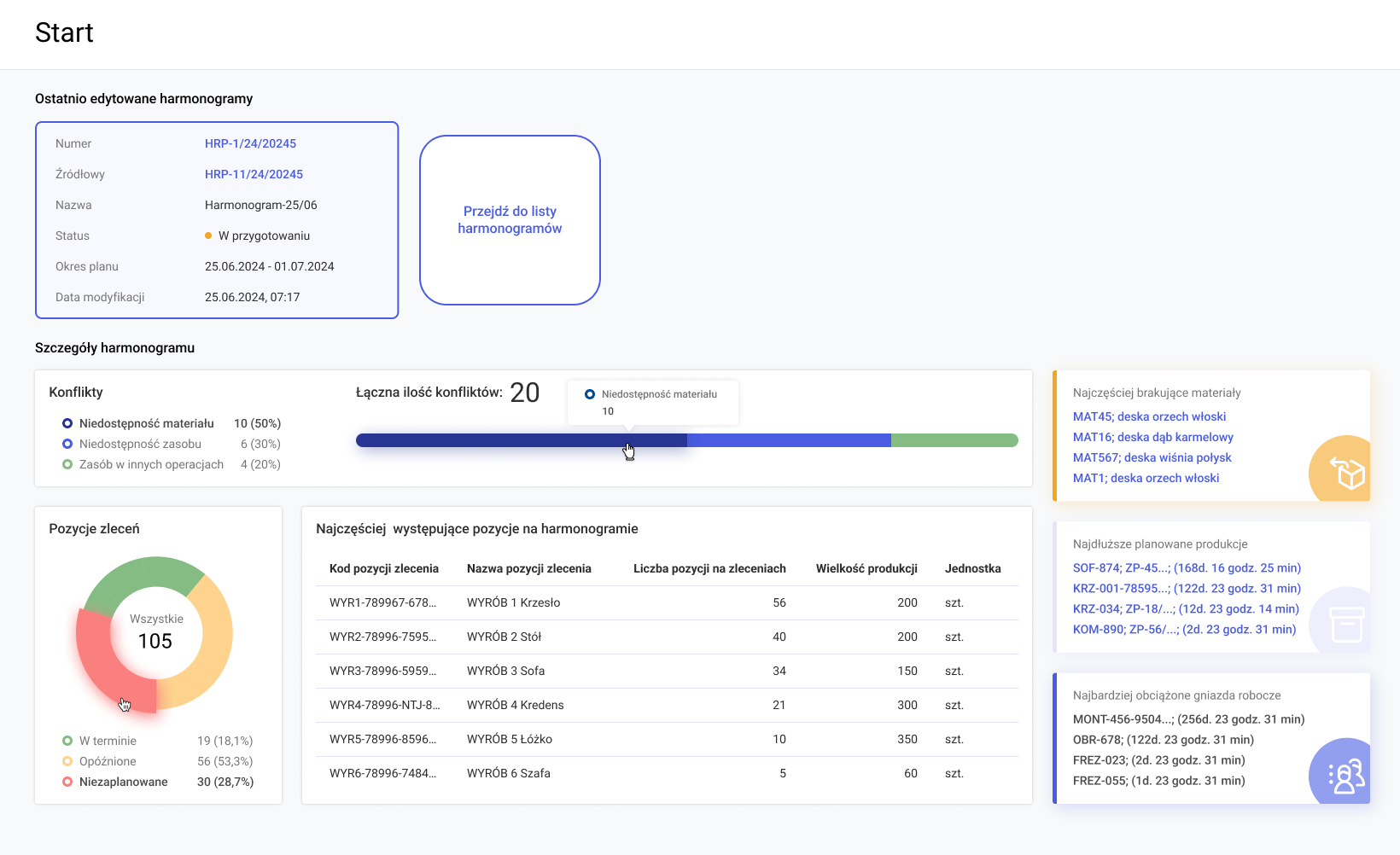Image resolution: width=1400 pixels, height=855 pixels.
Task: Click the archive box icon in longest productions card
Action: [x=1346, y=625]
